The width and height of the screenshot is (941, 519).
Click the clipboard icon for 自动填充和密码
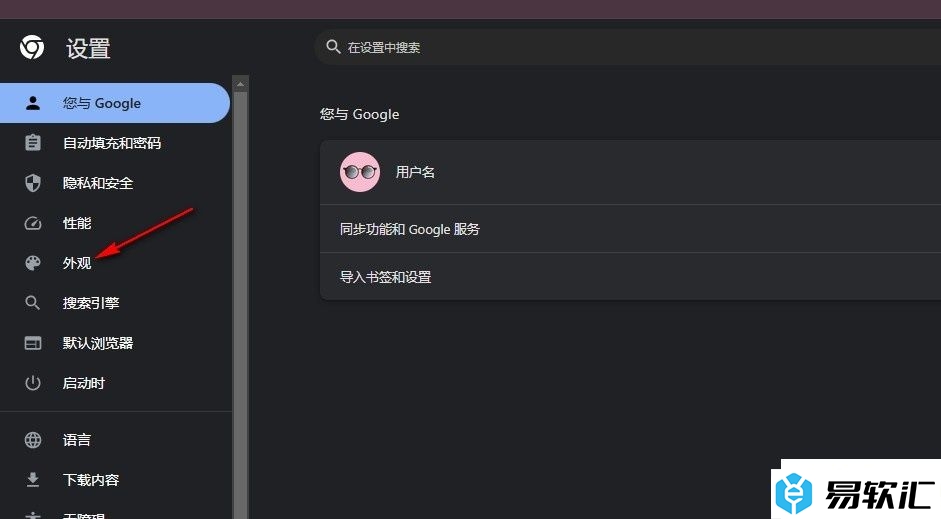(x=33, y=143)
